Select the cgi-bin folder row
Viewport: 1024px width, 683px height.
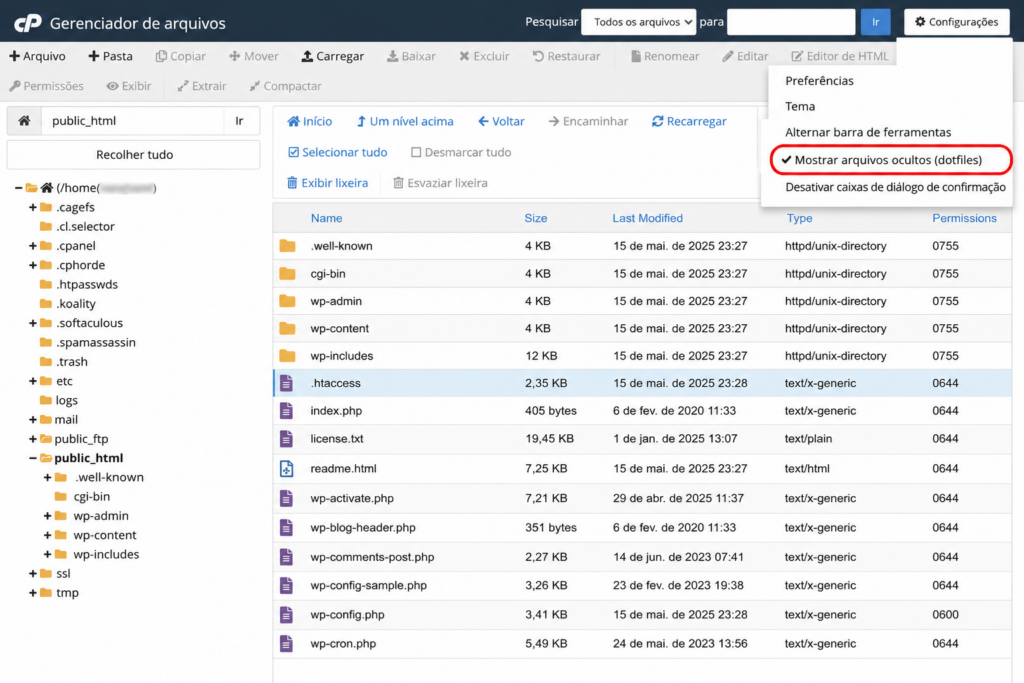click(643, 274)
